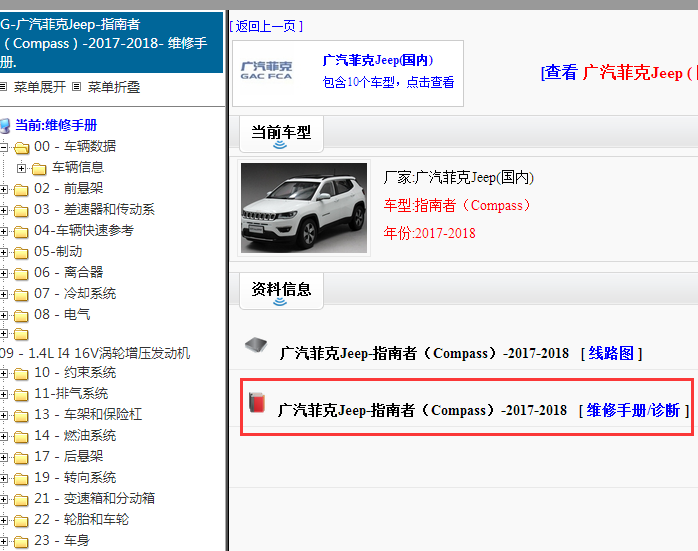The height and width of the screenshot is (551, 698).
Task: Expand the 19 - 转向系统 node
Action: [x=4, y=478]
